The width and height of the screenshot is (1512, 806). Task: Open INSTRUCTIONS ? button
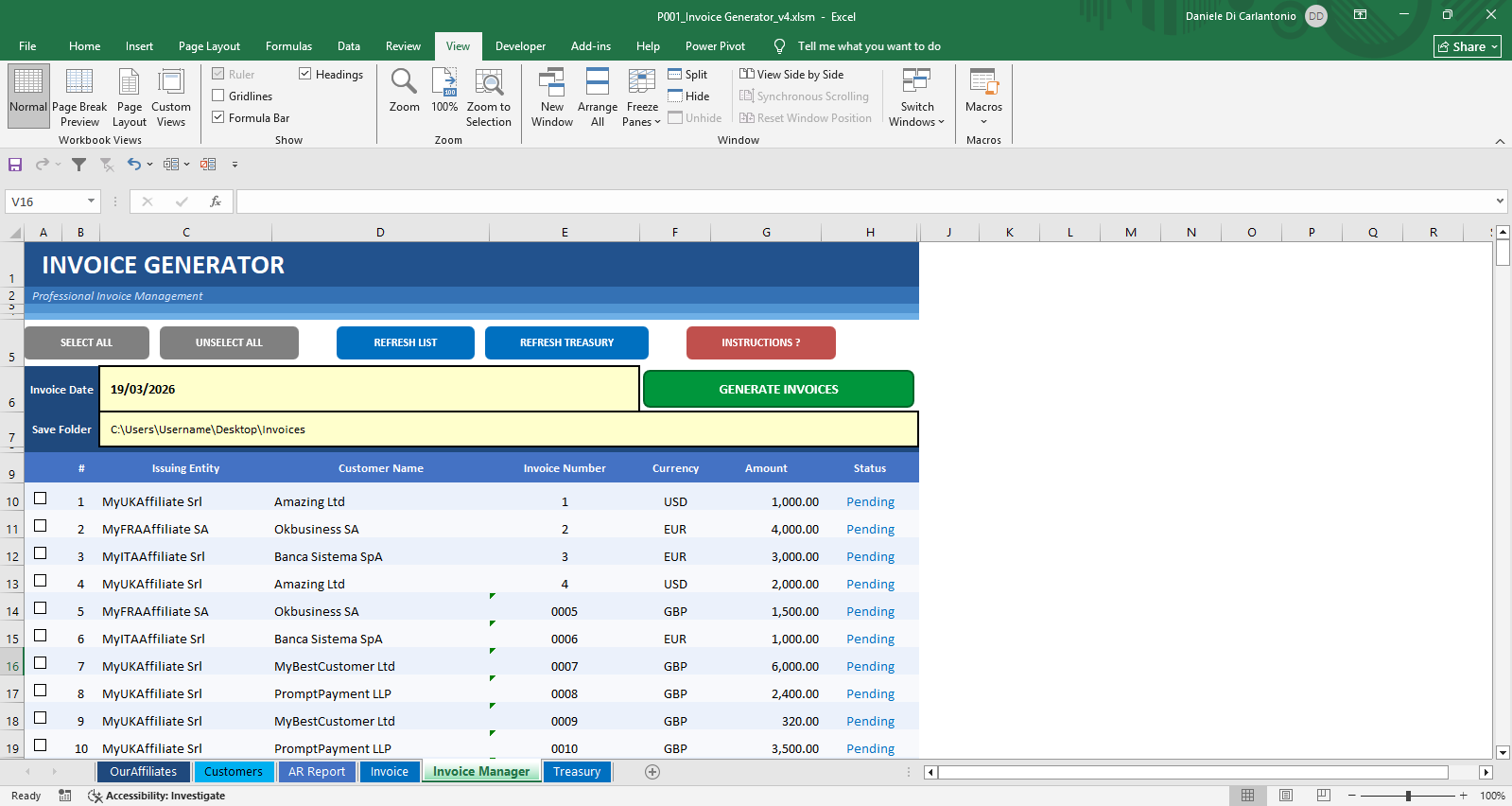coord(760,342)
